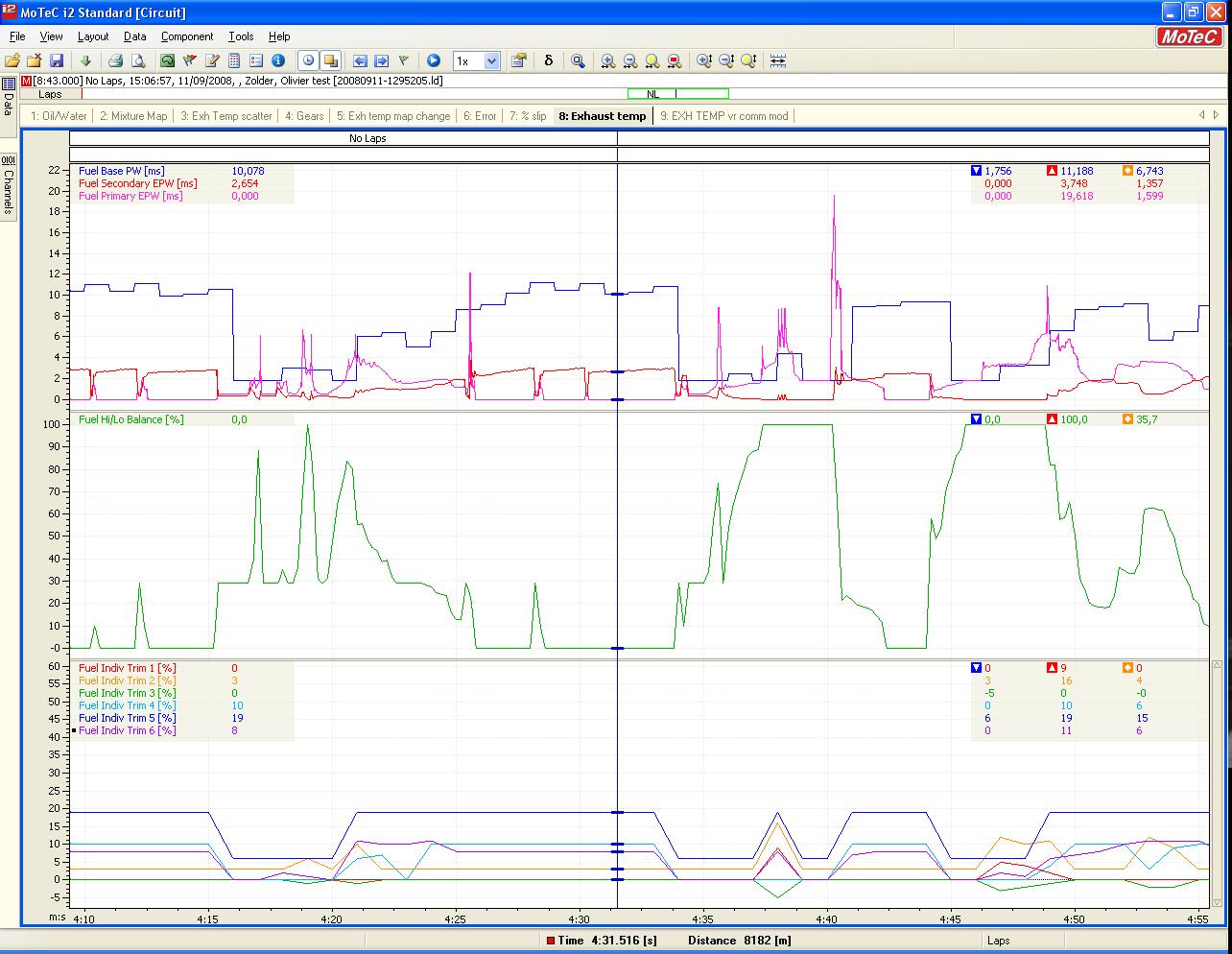Image resolution: width=1232 pixels, height=954 pixels.
Task: Open the 1x zoom level dropdown
Action: [491, 60]
